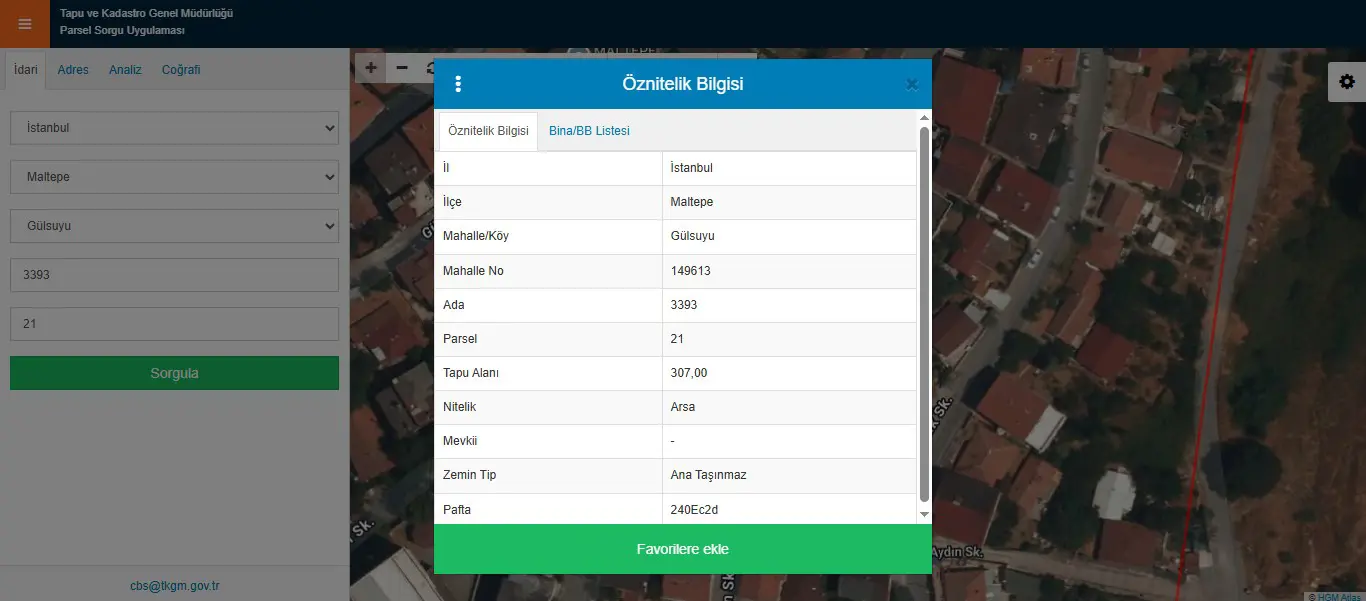Click the Mahalle No value 149613

(x=691, y=271)
